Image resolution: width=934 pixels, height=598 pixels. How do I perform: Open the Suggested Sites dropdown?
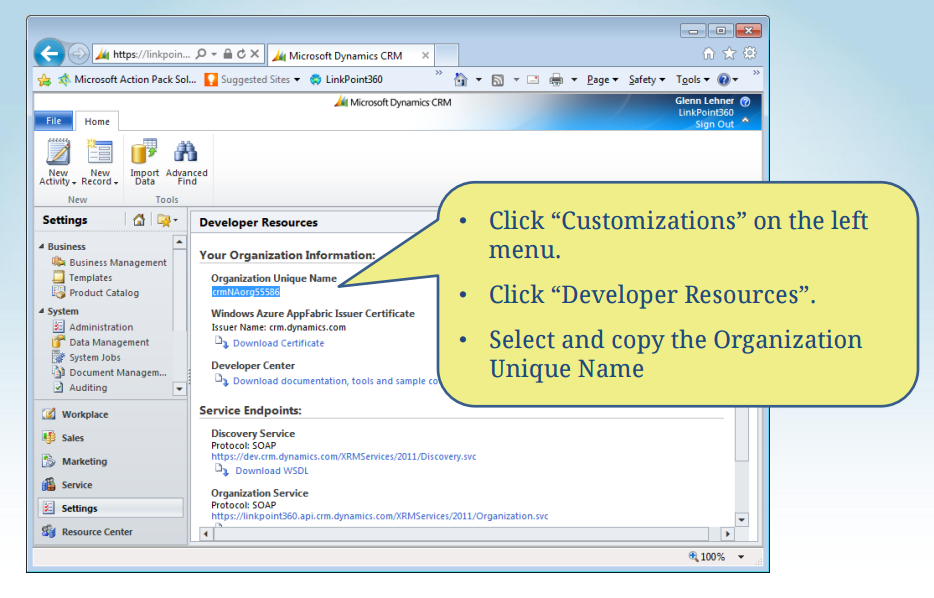[x=297, y=80]
